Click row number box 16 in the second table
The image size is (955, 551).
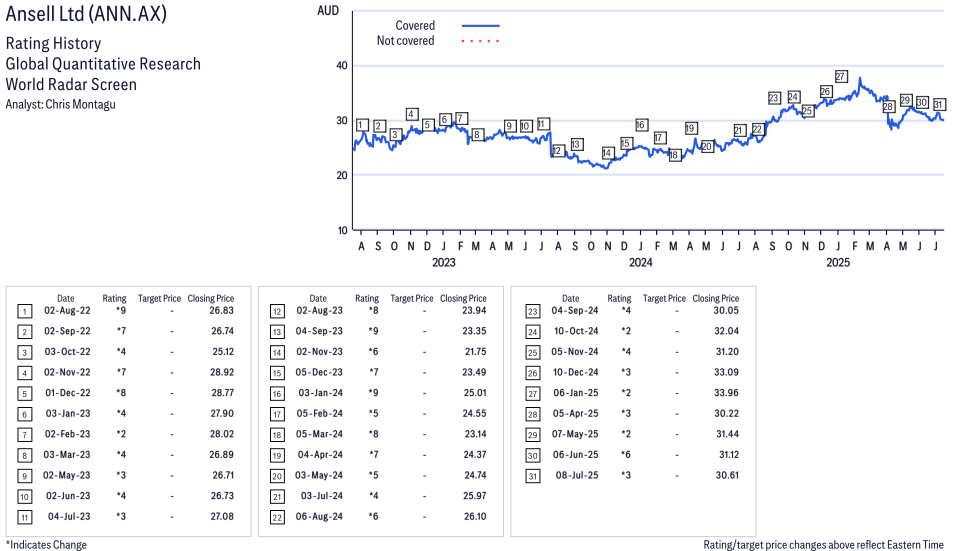(x=277, y=394)
